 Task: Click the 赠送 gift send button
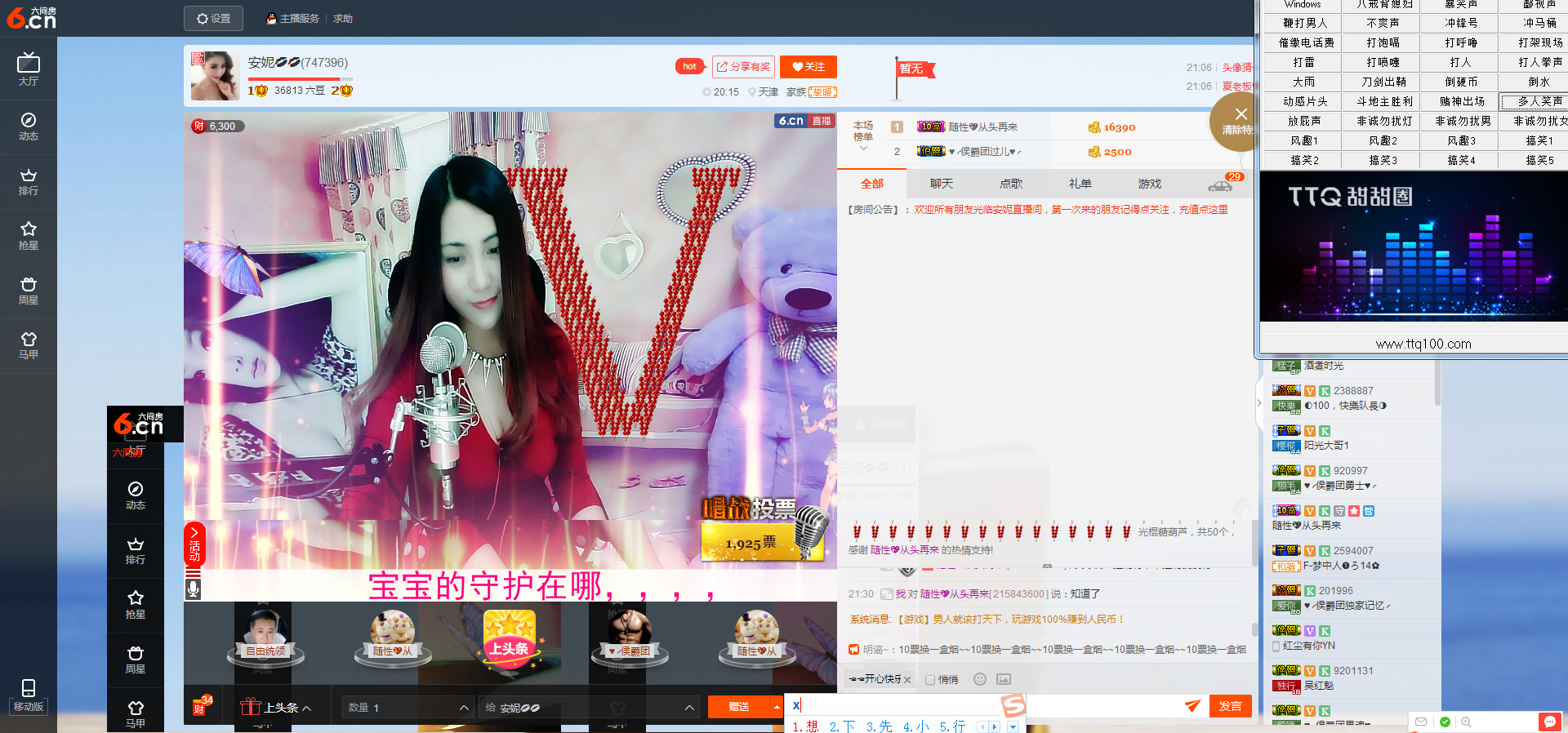(739, 707)
